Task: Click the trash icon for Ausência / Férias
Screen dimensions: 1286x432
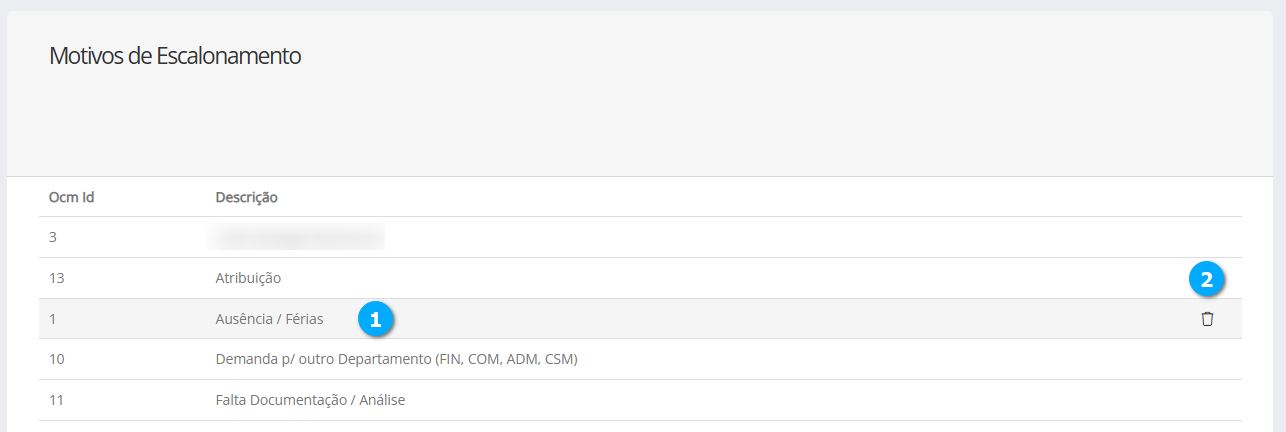Action: 1207,319
